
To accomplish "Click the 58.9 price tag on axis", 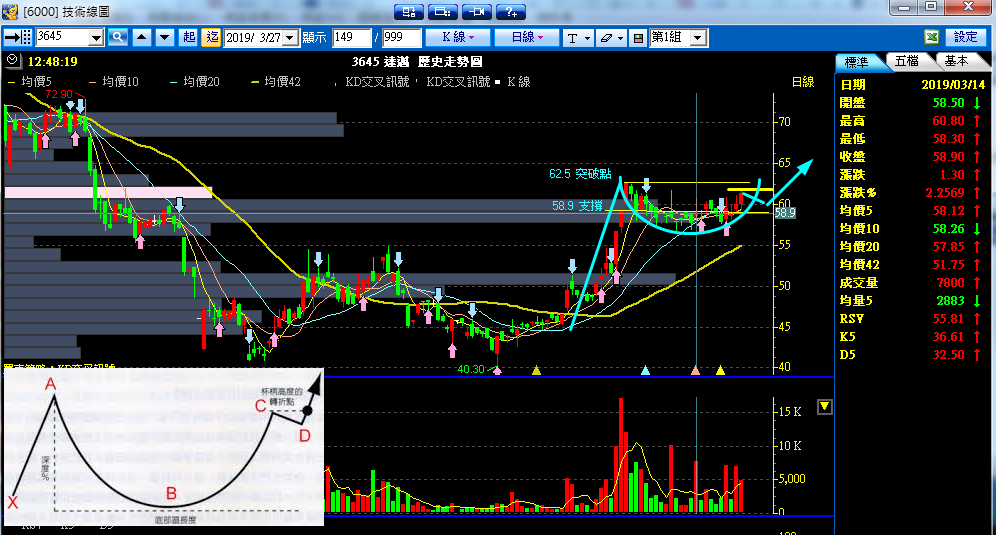I will (x=785, y=213).
